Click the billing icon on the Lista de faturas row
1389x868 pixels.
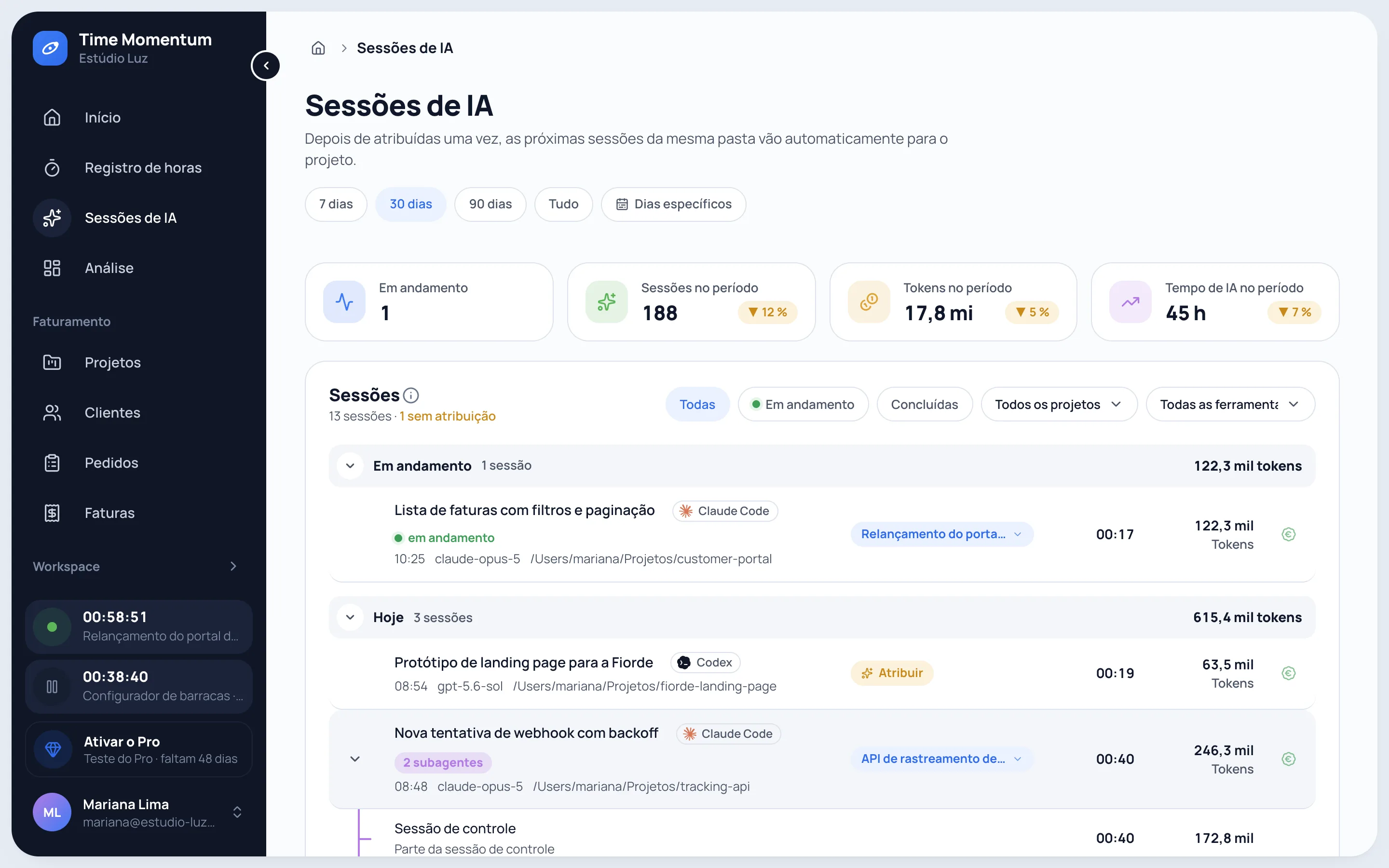[x=1289, y=534]
